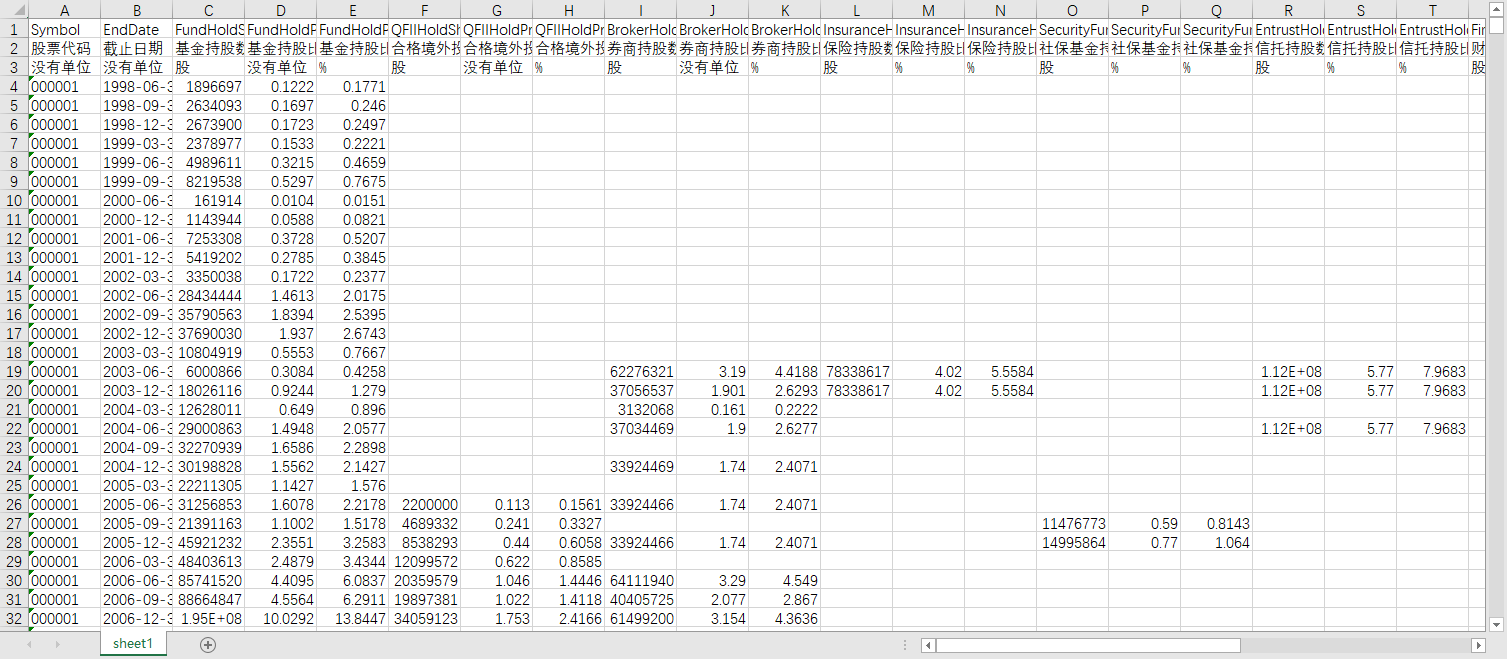Select cell containing 1896697

209,86
